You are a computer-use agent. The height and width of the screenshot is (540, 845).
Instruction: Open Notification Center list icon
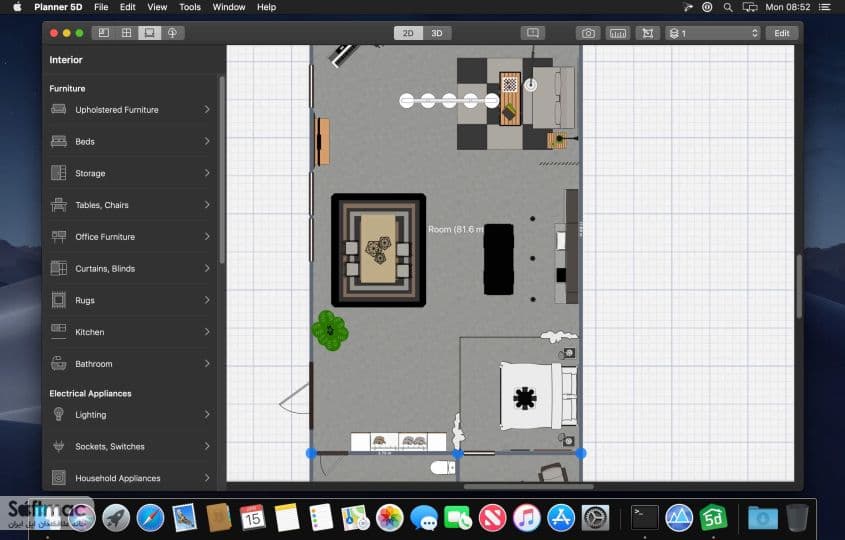(x=825, y=7)
